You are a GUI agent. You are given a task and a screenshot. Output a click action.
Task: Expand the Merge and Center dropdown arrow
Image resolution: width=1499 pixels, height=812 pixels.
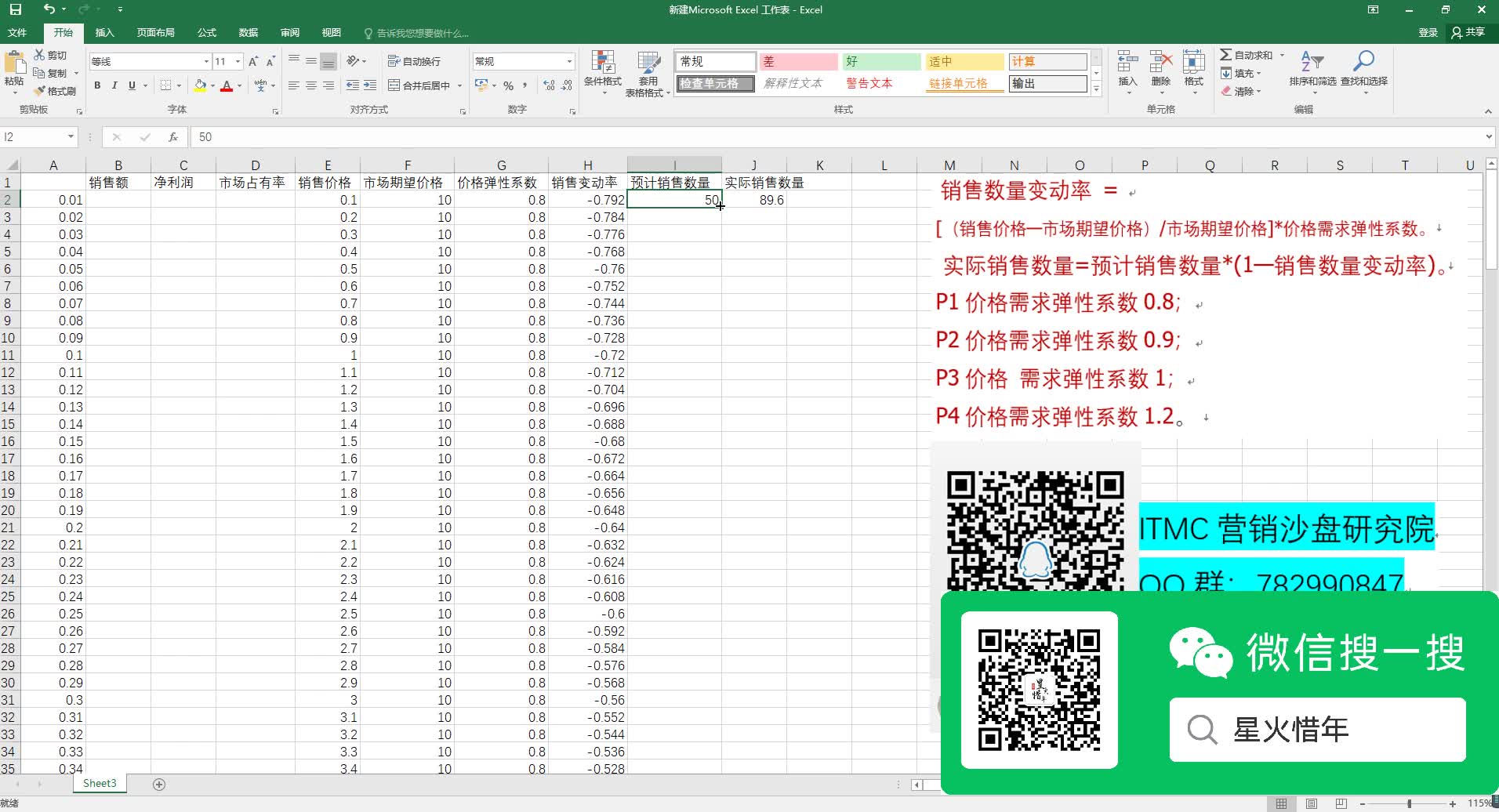[459, 85]
